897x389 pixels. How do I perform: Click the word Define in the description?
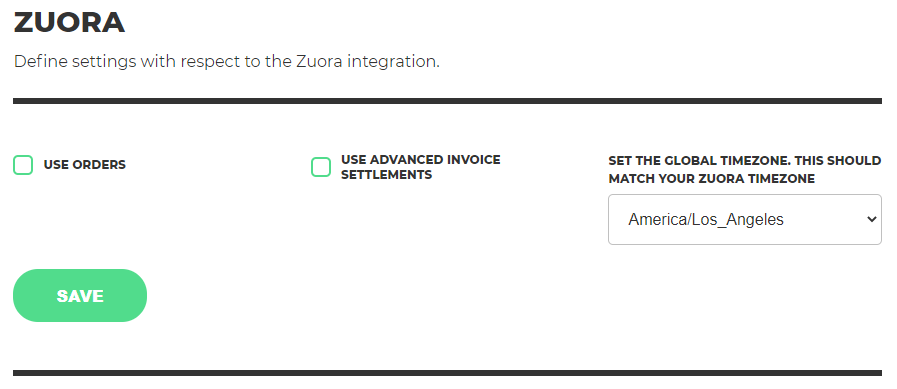40,62
